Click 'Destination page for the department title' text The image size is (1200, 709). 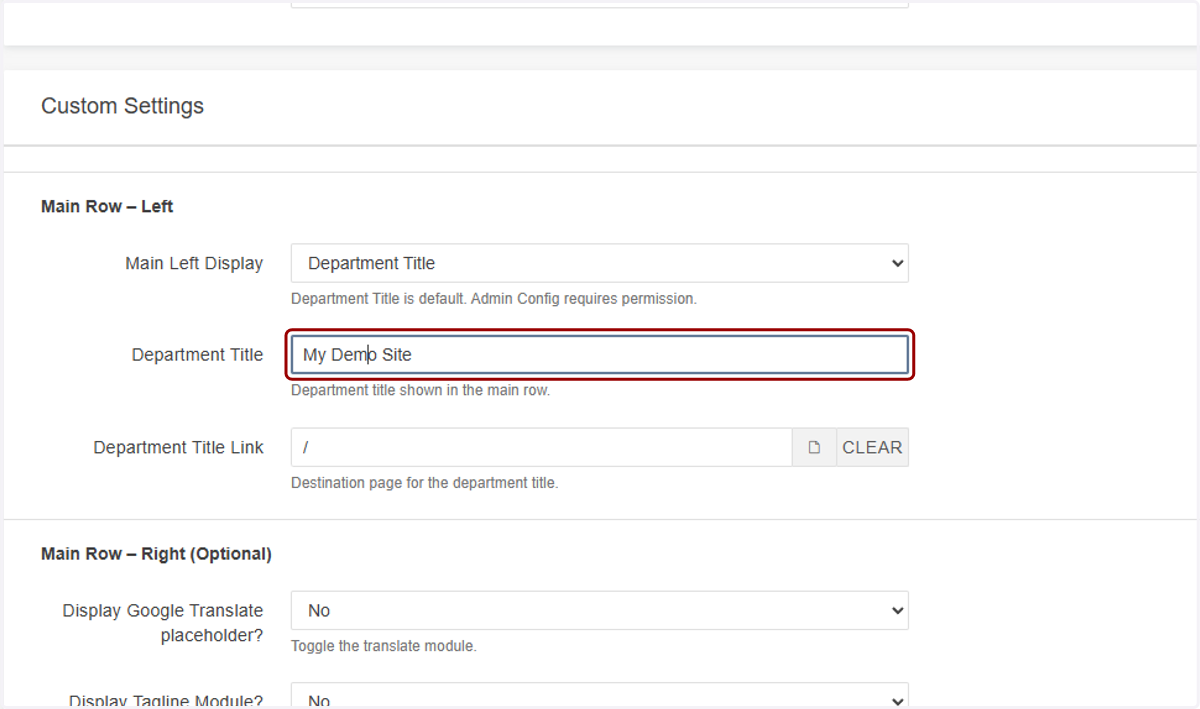pyautogui.click(x=424, y=482)
